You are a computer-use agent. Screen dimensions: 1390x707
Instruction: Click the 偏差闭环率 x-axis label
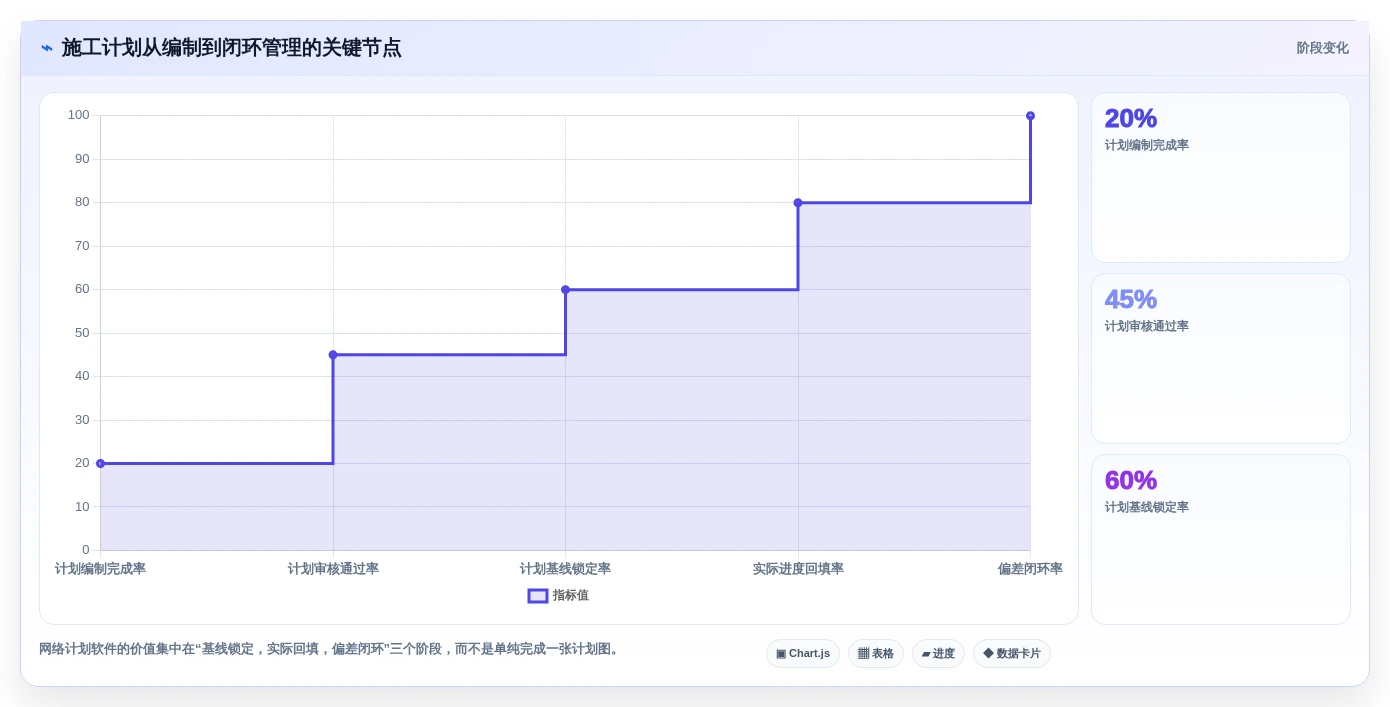pyautogui.click(x=1030, y=569)
